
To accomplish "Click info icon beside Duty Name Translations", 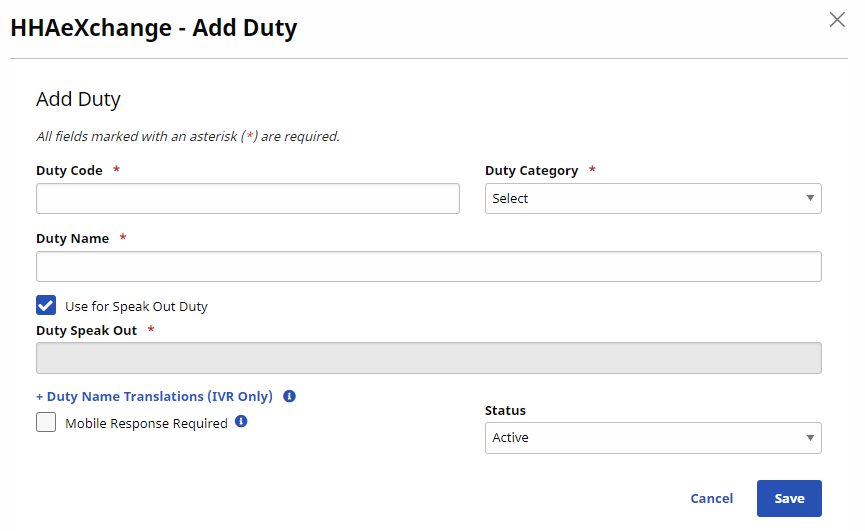I will [x=289, y=396].
